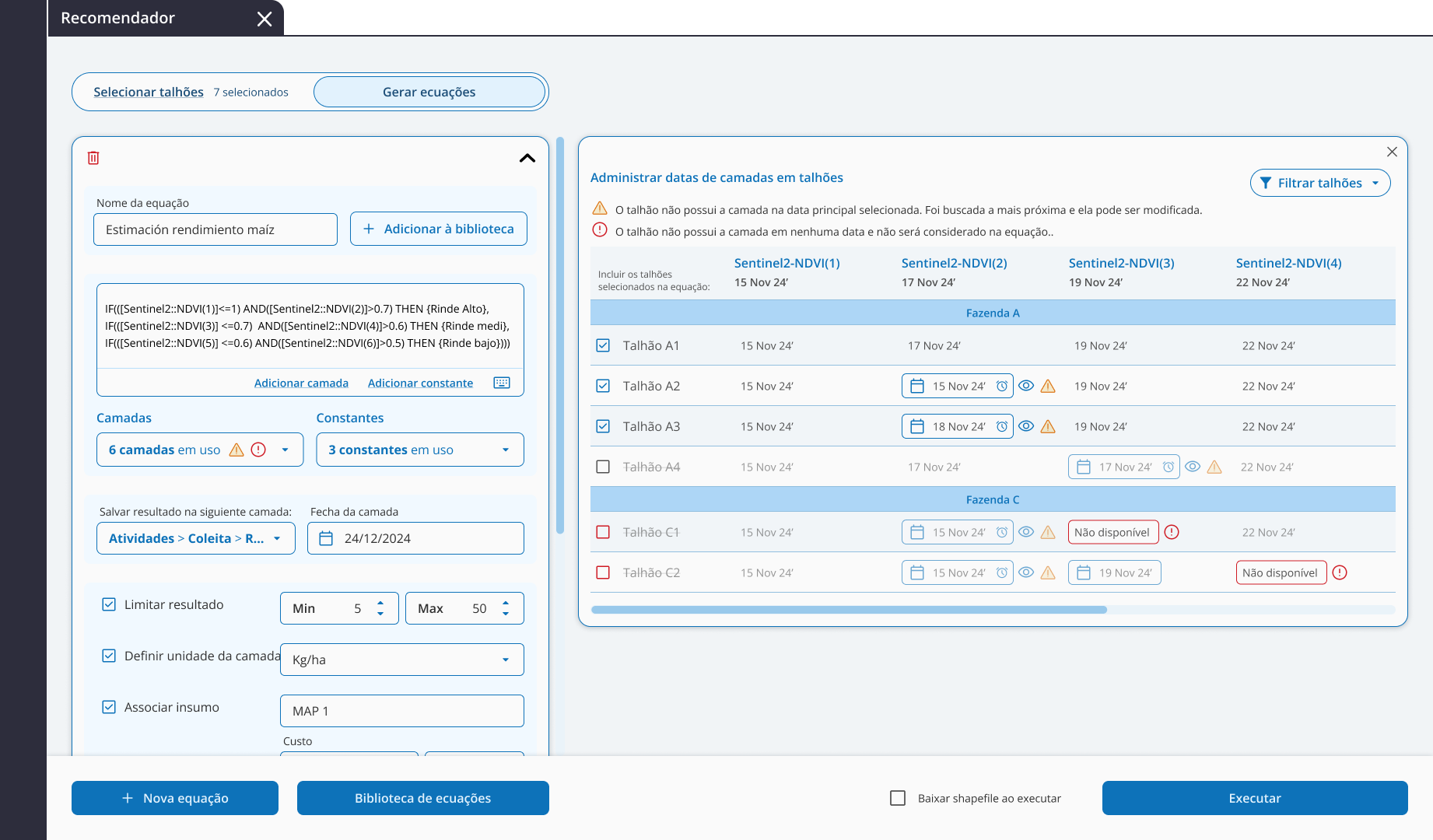Click the warning triangle in Talhão A2 row
The image size is (1433, 840).
(x=1048, y=386)
